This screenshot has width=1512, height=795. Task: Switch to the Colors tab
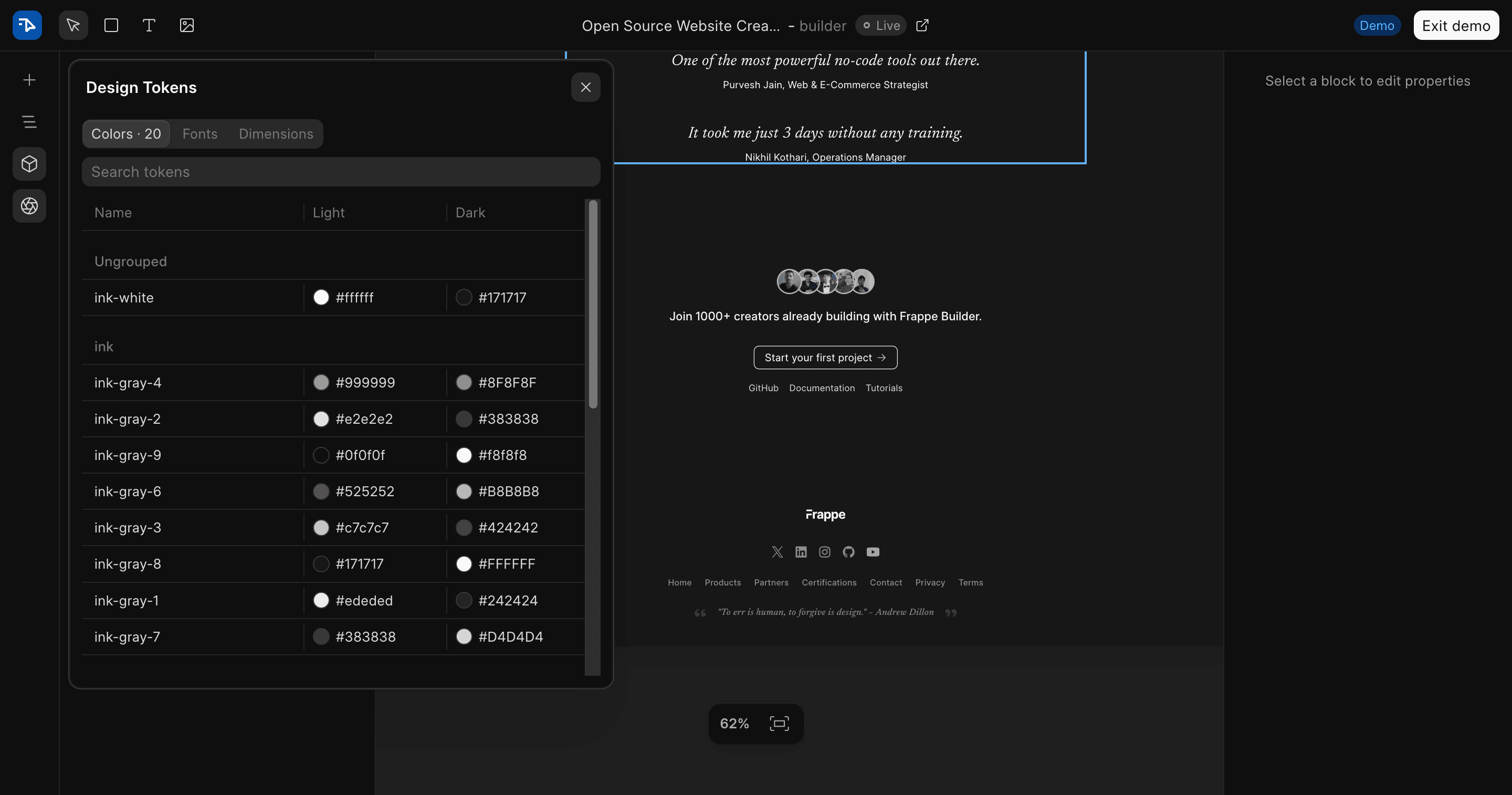click(x=126, y=134)
